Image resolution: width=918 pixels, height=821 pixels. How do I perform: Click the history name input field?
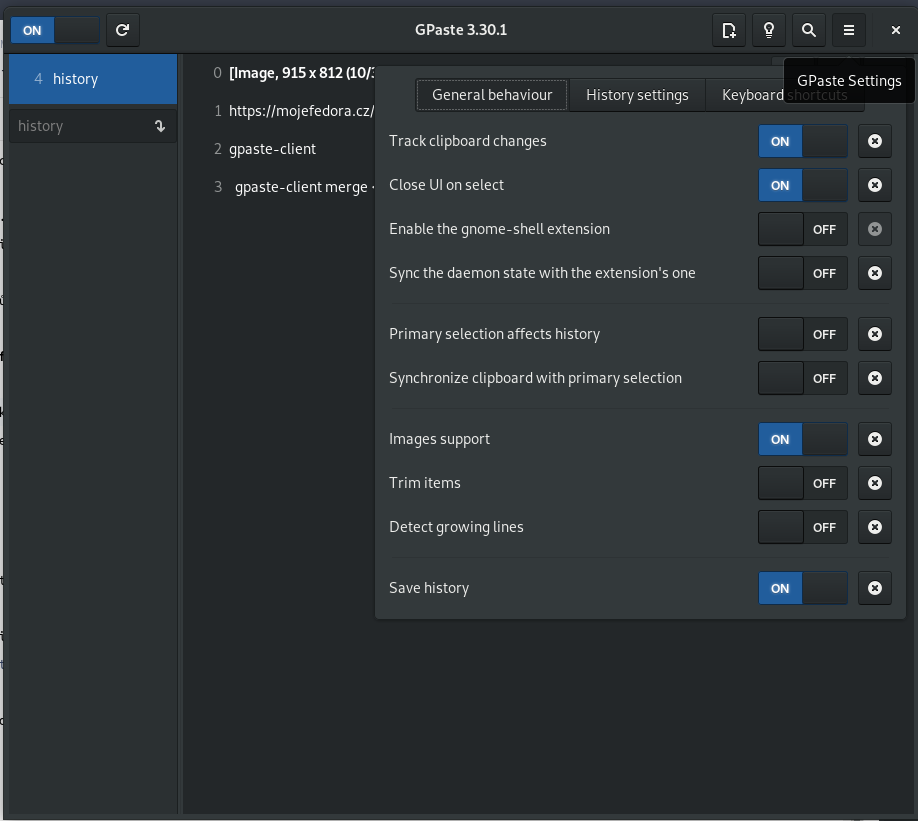(x=80, y=126)
